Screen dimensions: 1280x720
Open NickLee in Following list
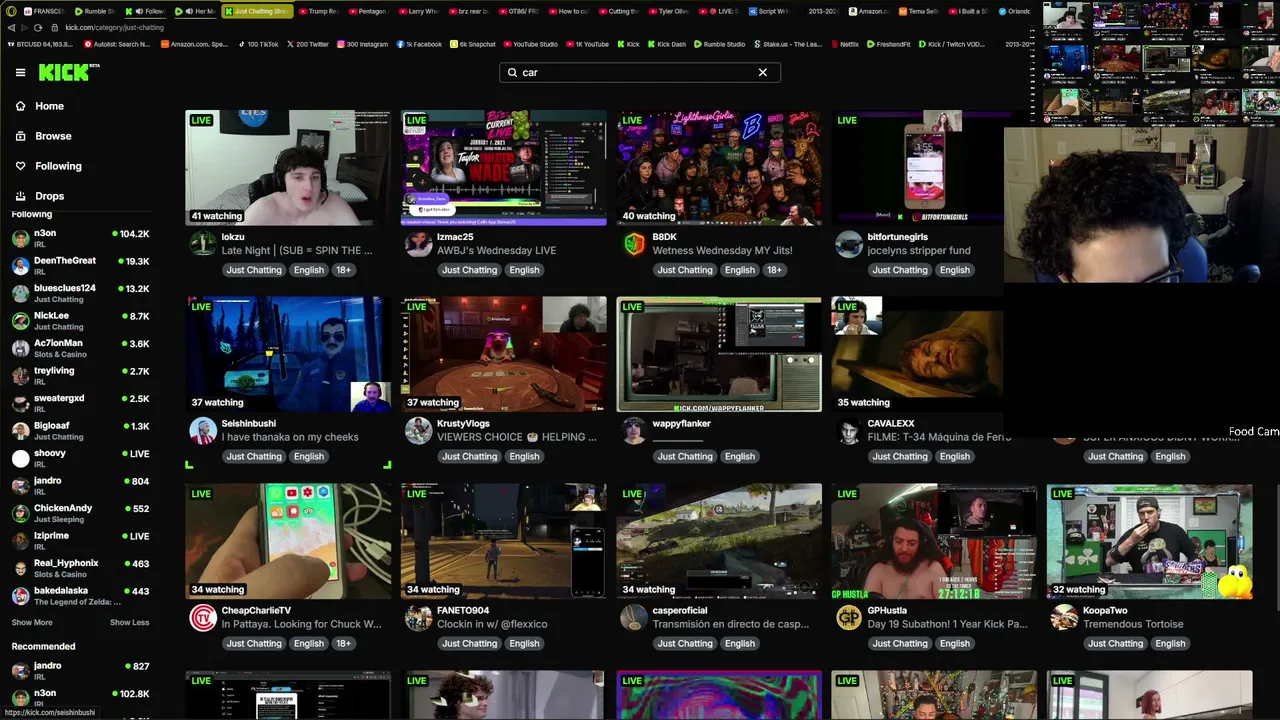tap(80, 320)
